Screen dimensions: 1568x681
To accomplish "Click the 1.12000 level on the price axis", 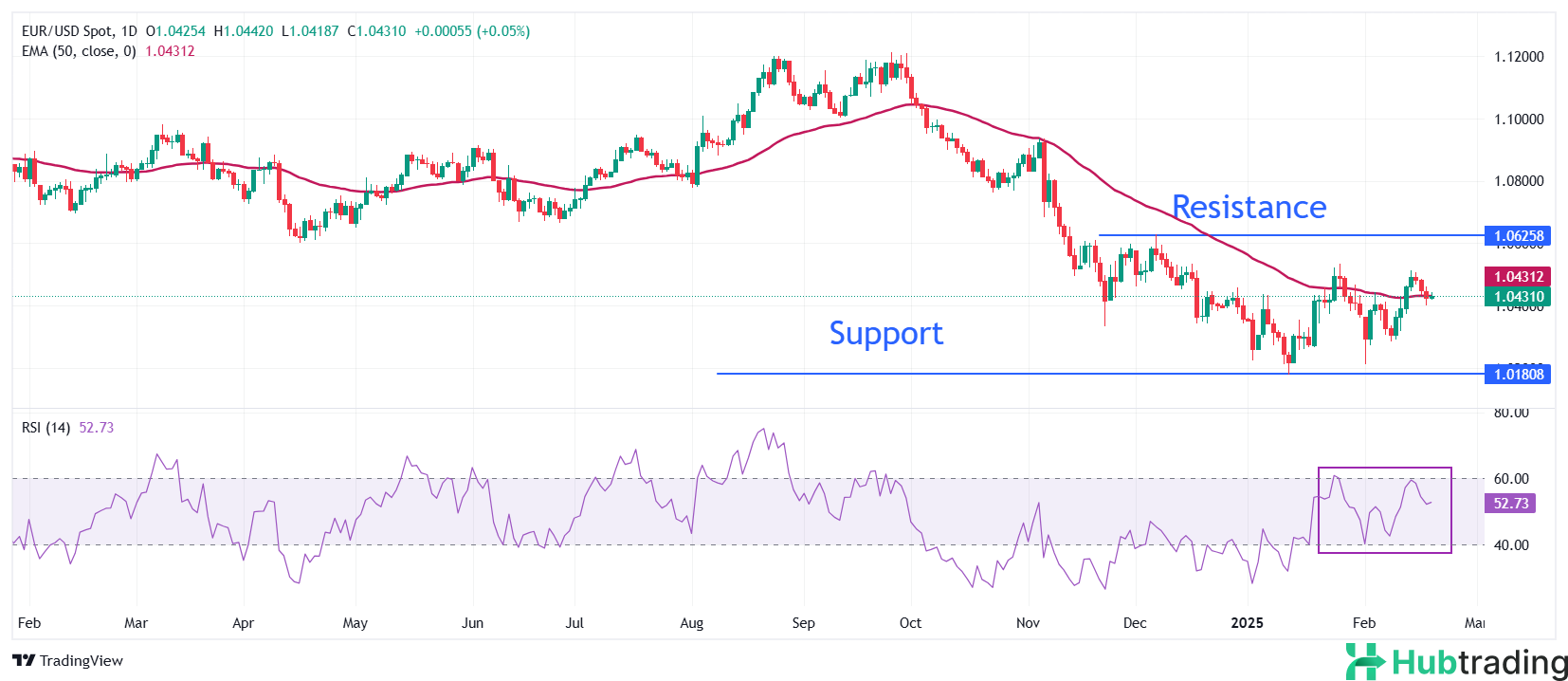I will [1519, 57].
